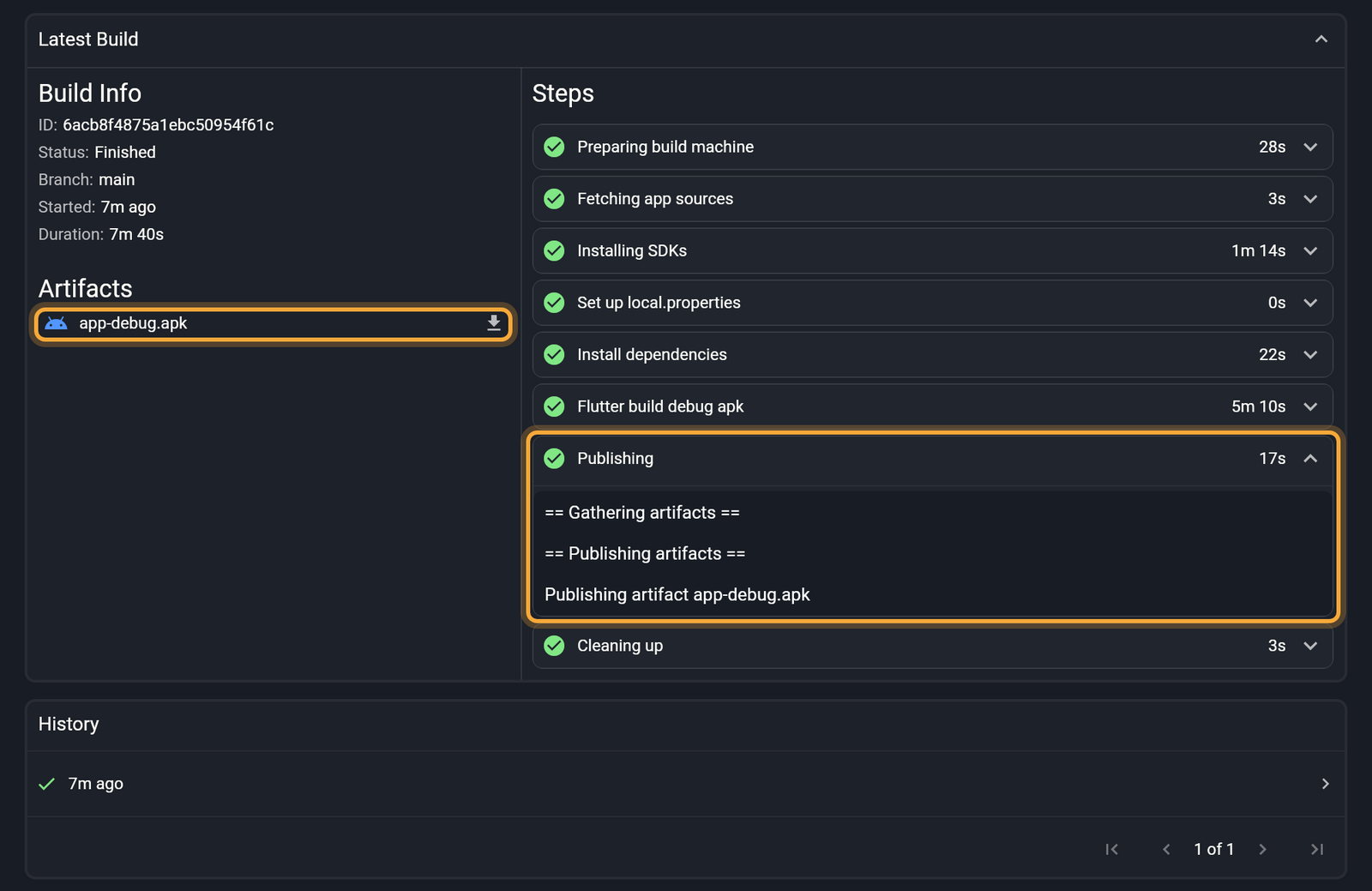Expand the Set up local.properties step
This screenshot has width=1372, height=891.
tap(1310, 303)
